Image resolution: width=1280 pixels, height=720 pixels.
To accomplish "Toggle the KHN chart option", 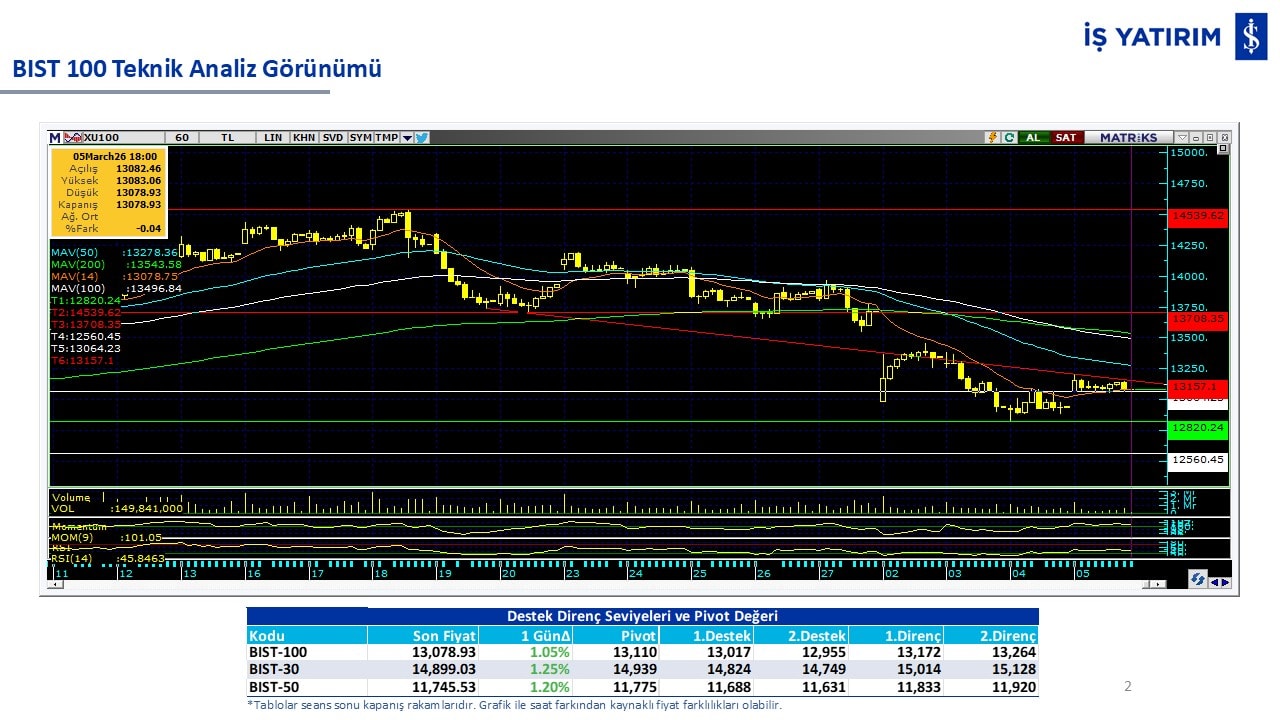I will (x=304, y=137).
